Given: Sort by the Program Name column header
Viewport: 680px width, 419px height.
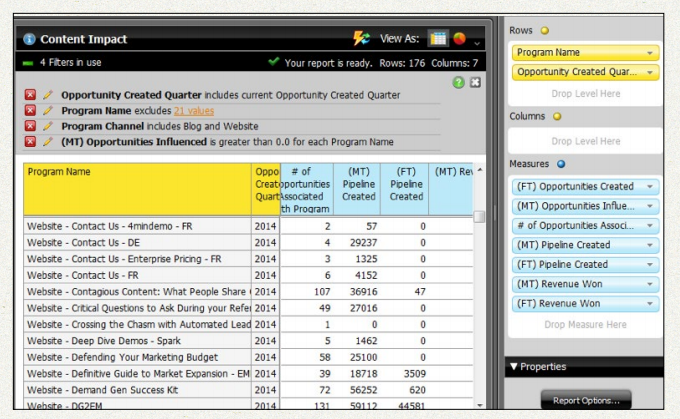Looking at the screenshot, I should [x=137, y=172].
